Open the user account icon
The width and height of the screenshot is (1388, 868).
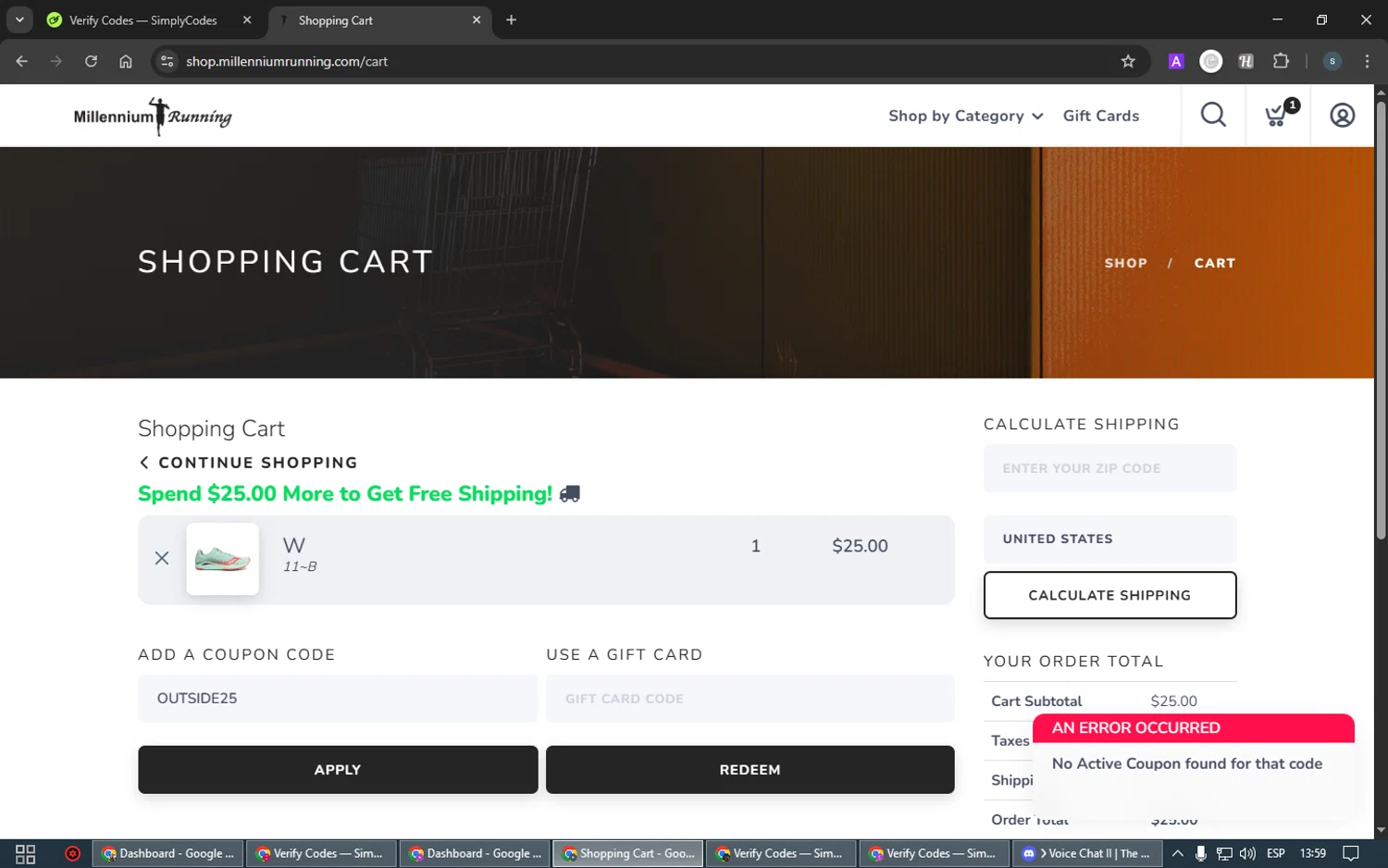[x=1343, y=116]
